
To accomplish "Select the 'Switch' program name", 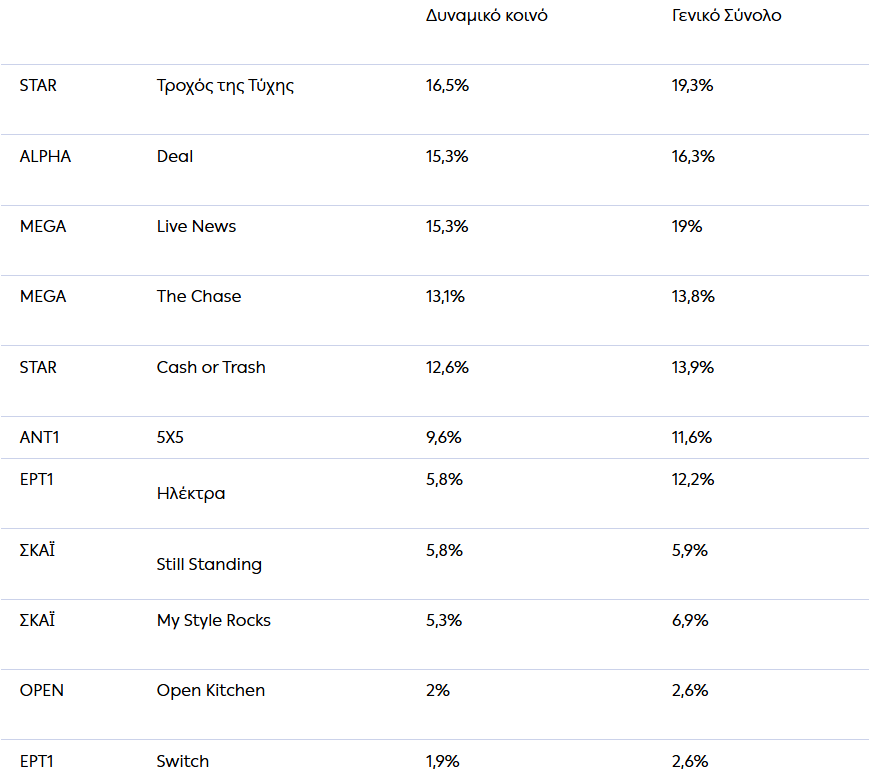I will click(183, 761).
